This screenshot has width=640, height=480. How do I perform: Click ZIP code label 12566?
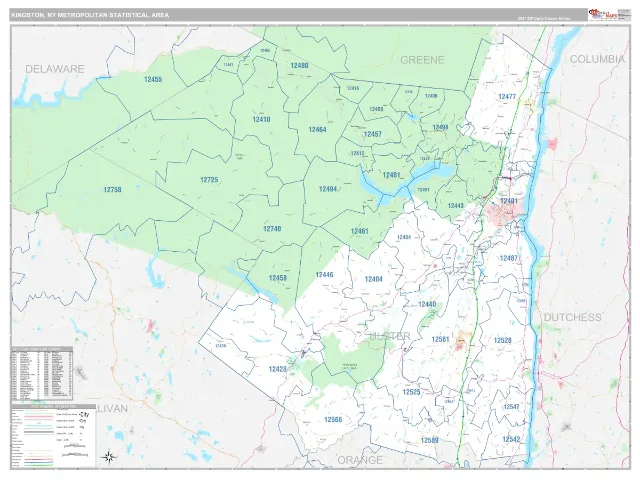333,420
